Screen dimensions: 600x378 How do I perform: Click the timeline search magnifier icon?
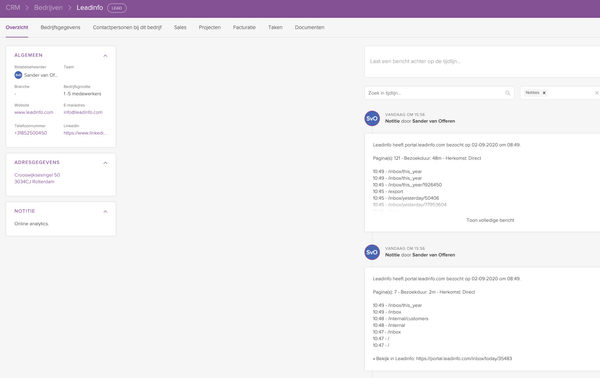click(508, 93)
